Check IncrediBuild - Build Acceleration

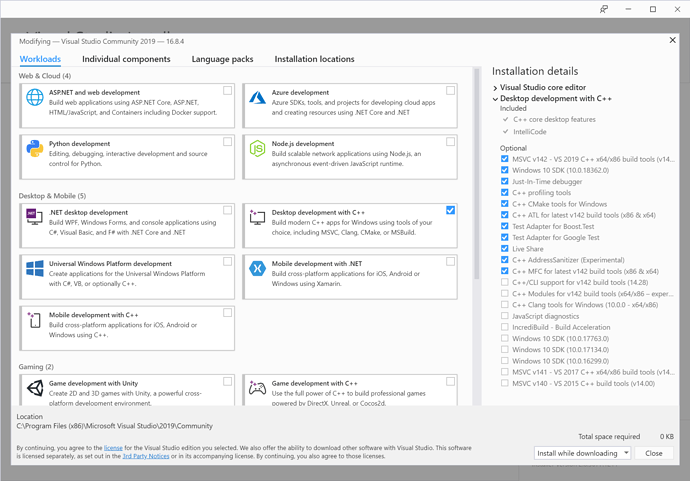504,327
